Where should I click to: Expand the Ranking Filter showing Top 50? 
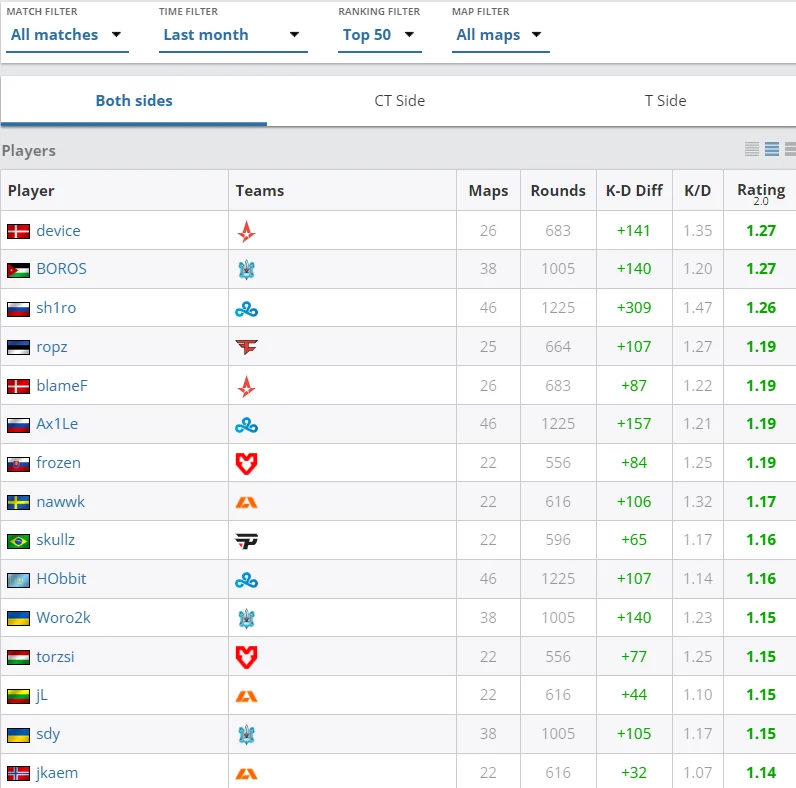pos(379,35)
